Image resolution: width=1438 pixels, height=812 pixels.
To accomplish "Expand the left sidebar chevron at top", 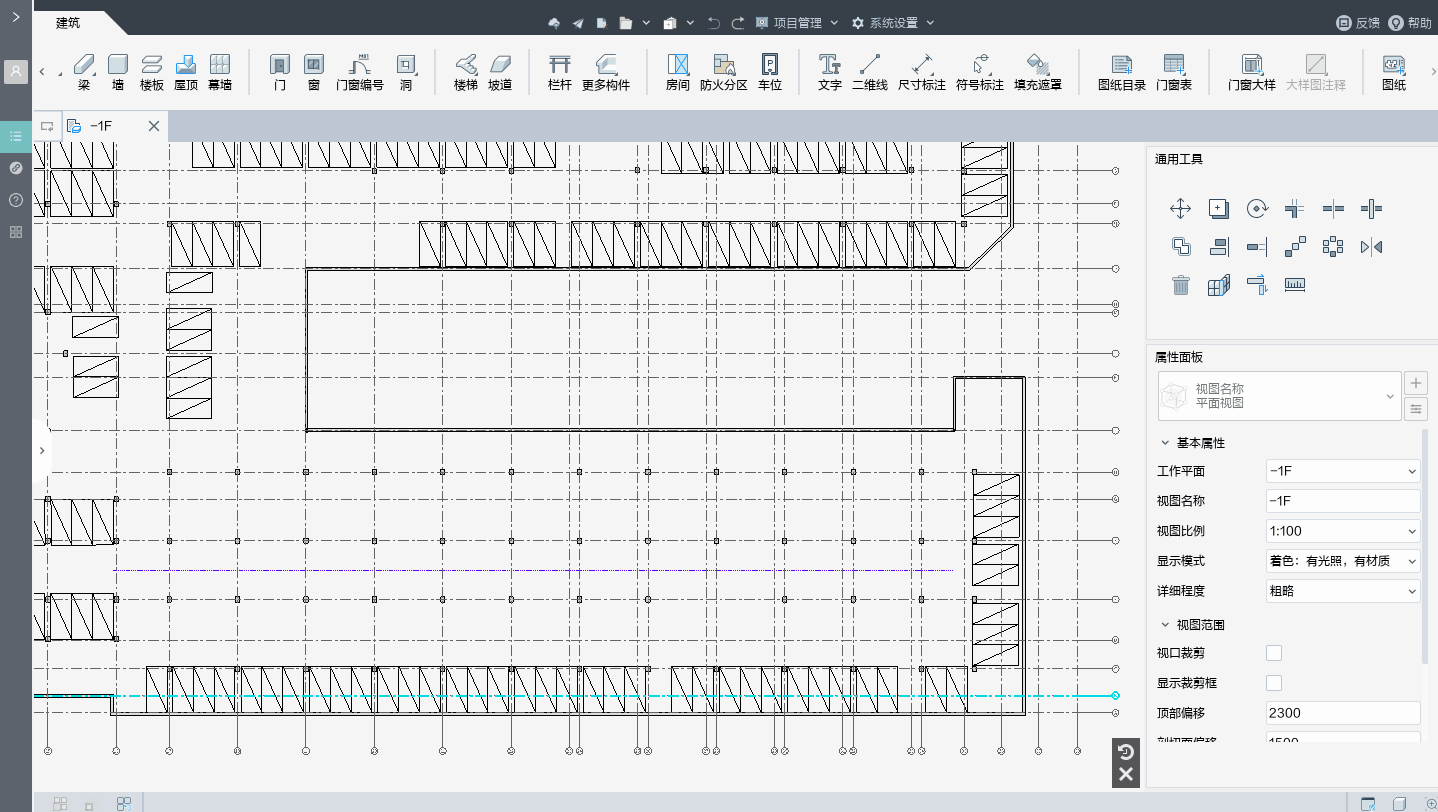I will [x=16, y=17].
